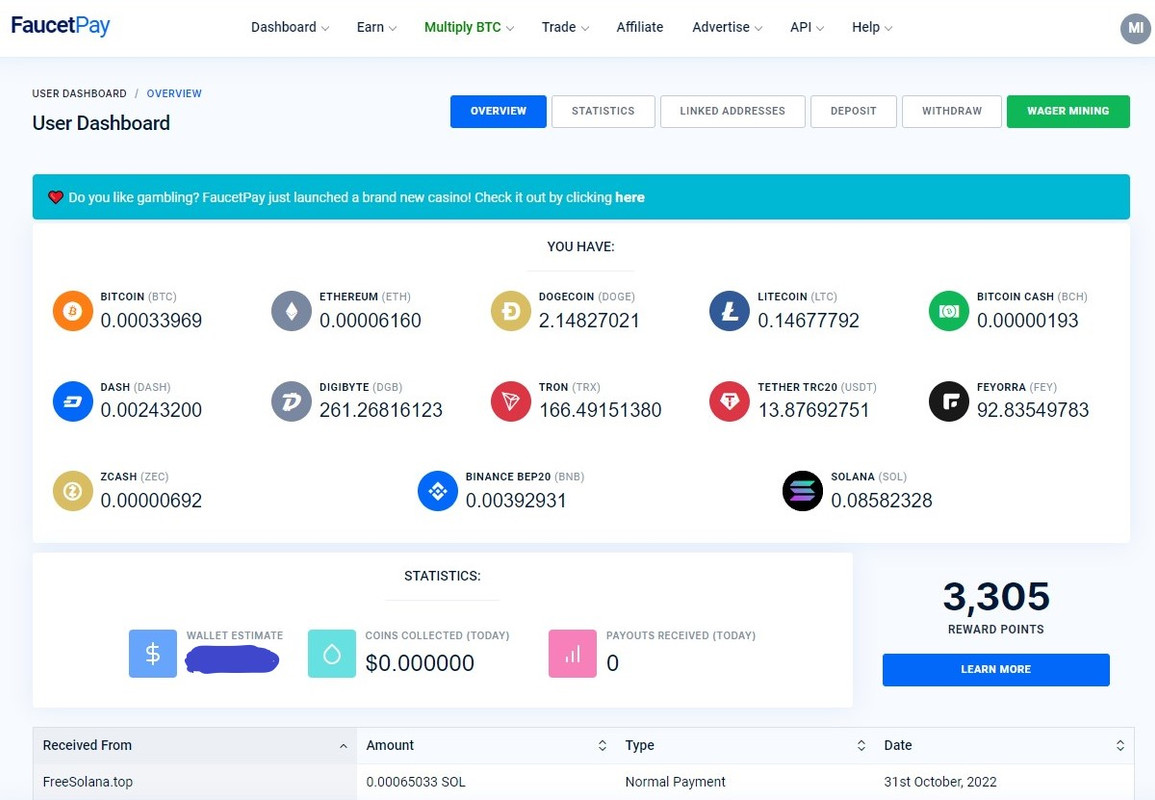Click the 3,305 reward points number
Image resolution: width=1155 pixels, height=800 pixels.
tap(996, 597)
